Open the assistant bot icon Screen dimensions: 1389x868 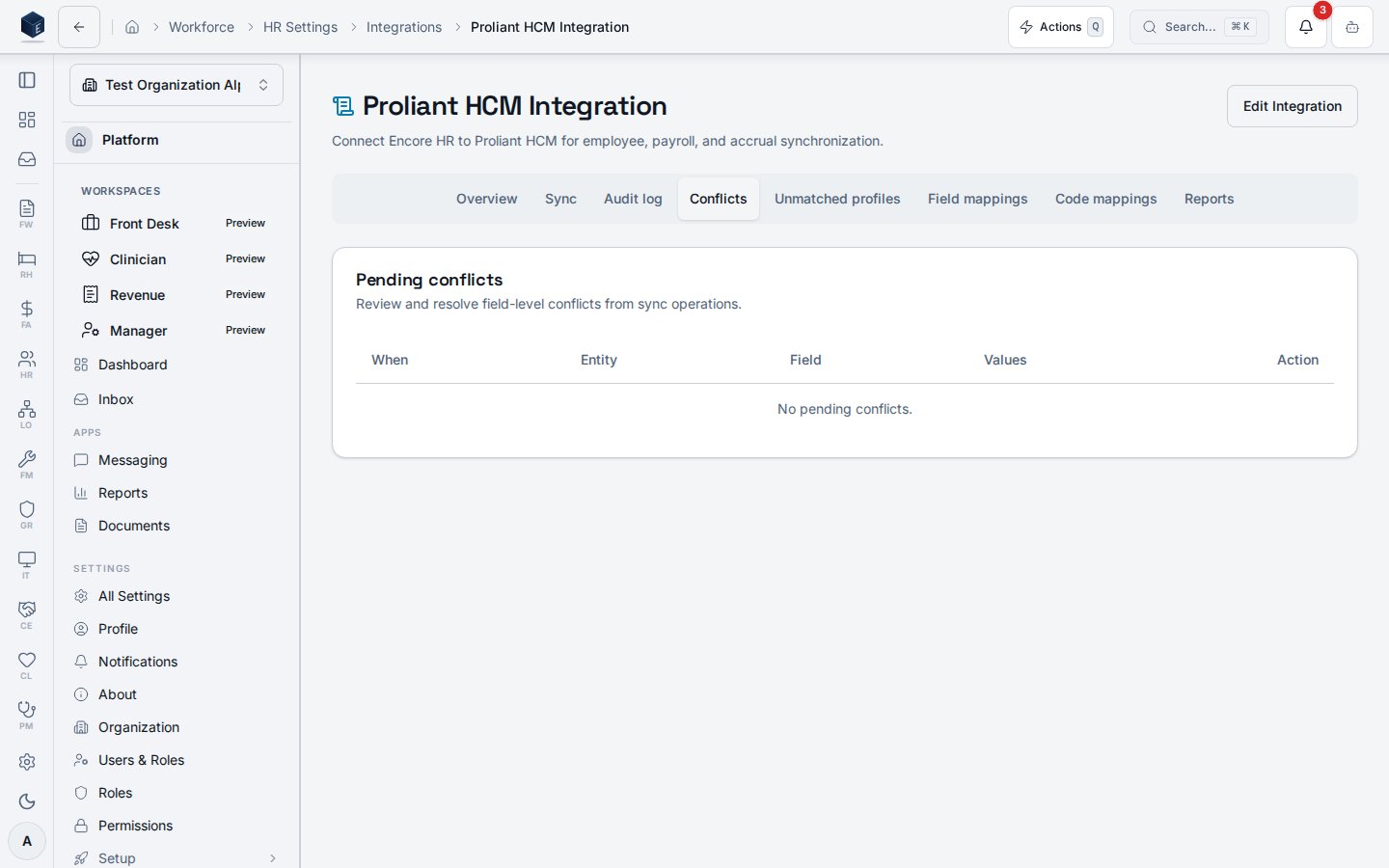click(1352, 27)
